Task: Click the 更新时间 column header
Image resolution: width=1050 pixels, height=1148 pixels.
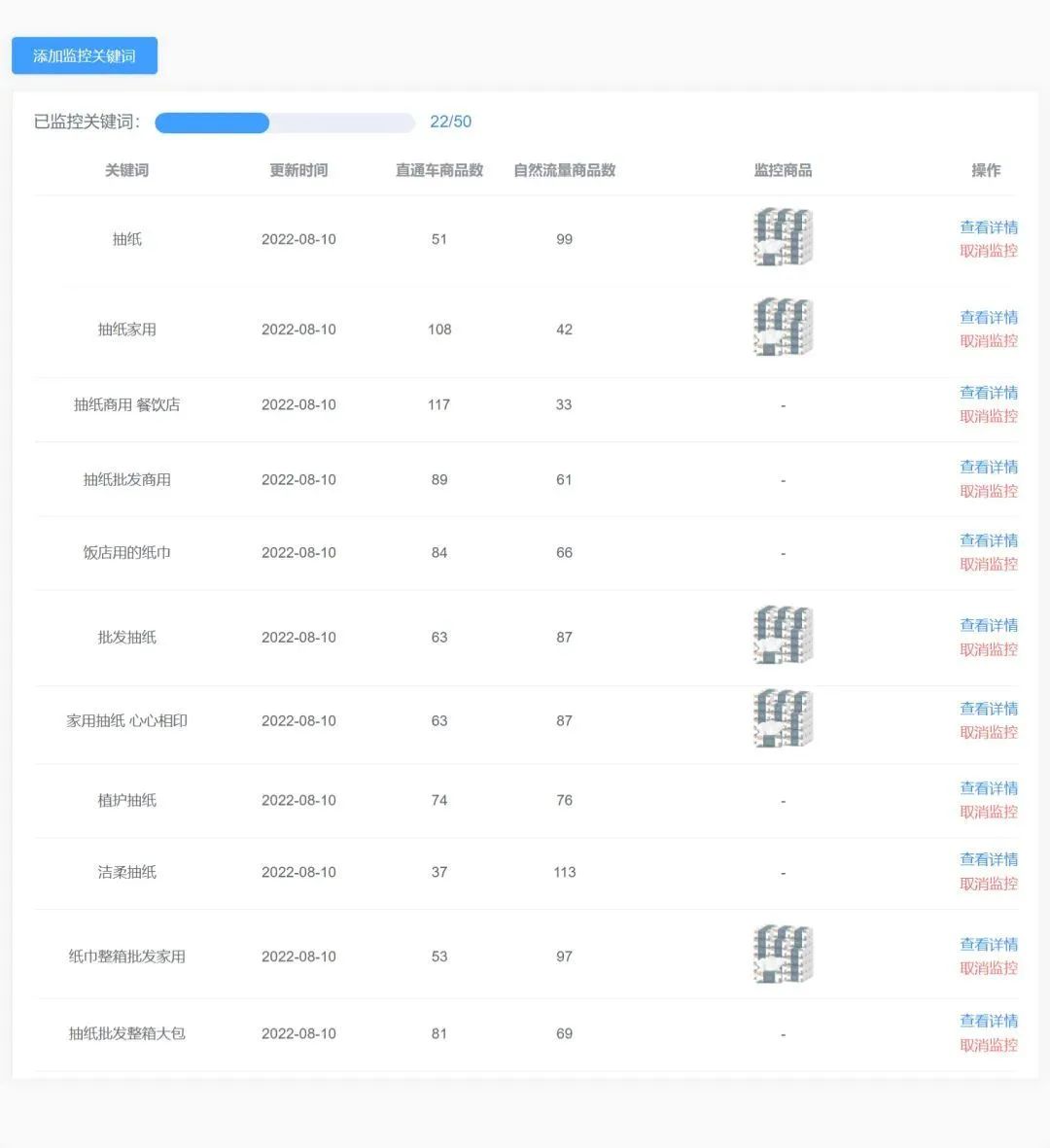Action: 298,170
